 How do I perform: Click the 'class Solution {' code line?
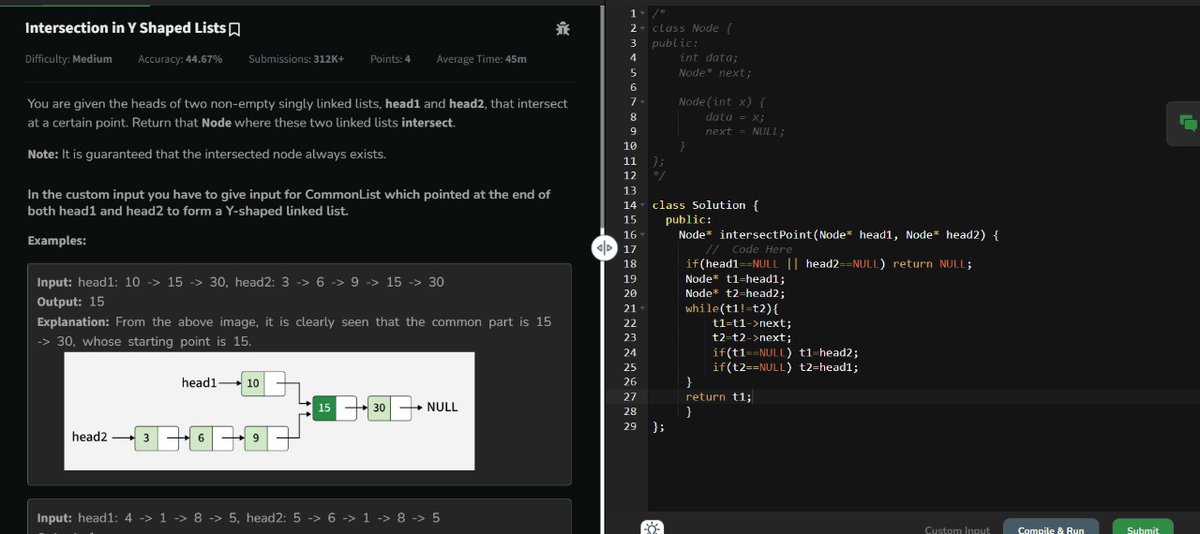705,205
